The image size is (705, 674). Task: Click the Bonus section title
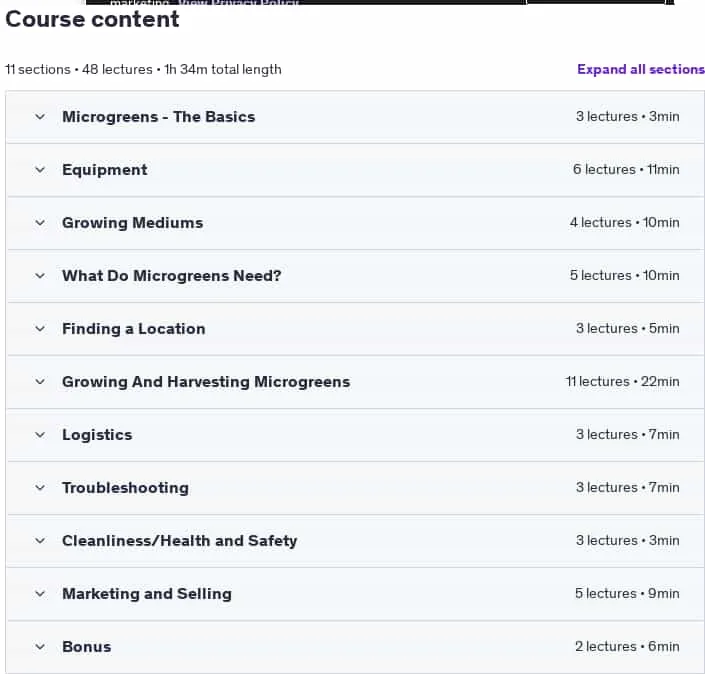[87, 647]
